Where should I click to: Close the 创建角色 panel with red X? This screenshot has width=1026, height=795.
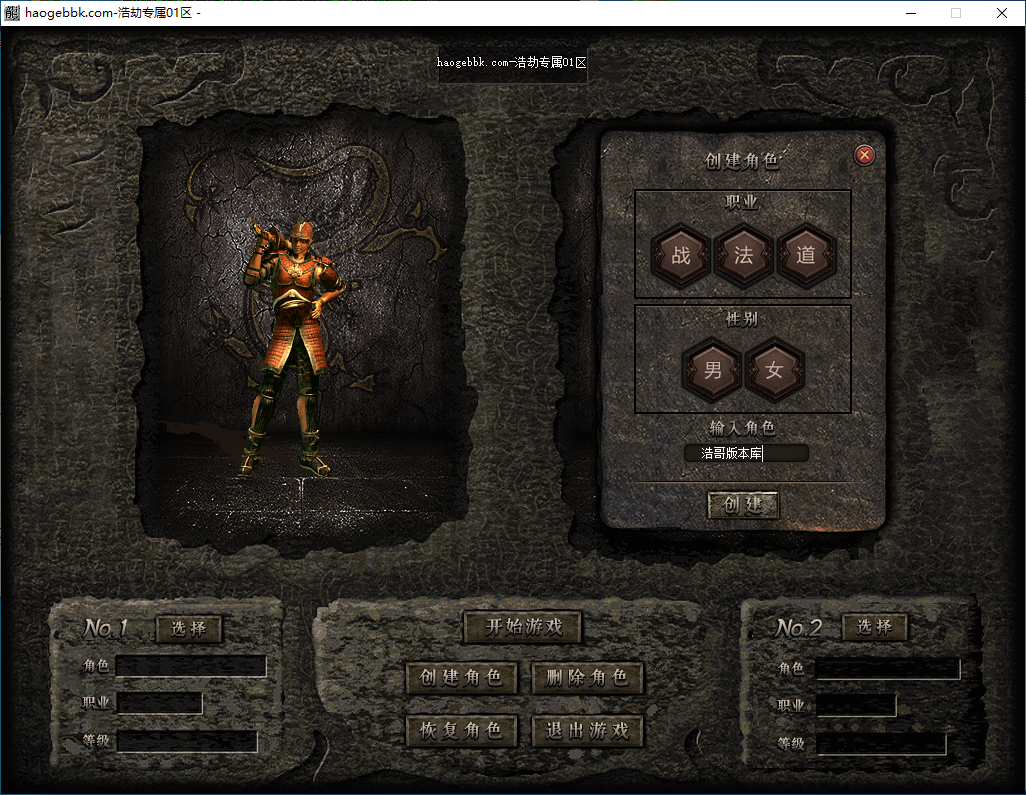[864, 155]
